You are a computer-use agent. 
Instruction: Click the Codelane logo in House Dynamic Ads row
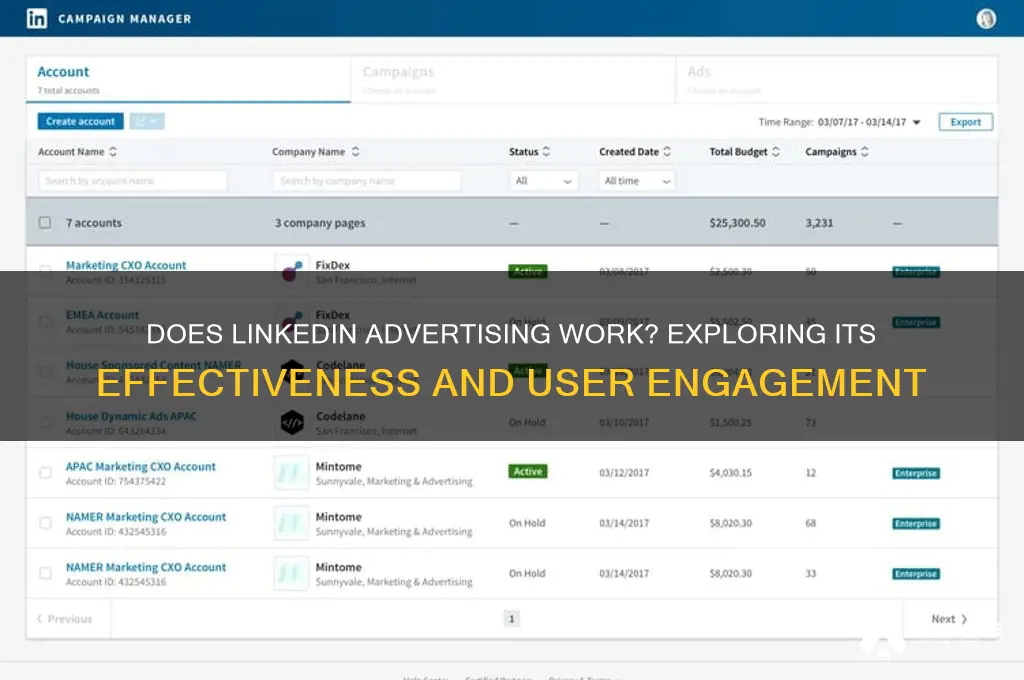coord(292,423)
